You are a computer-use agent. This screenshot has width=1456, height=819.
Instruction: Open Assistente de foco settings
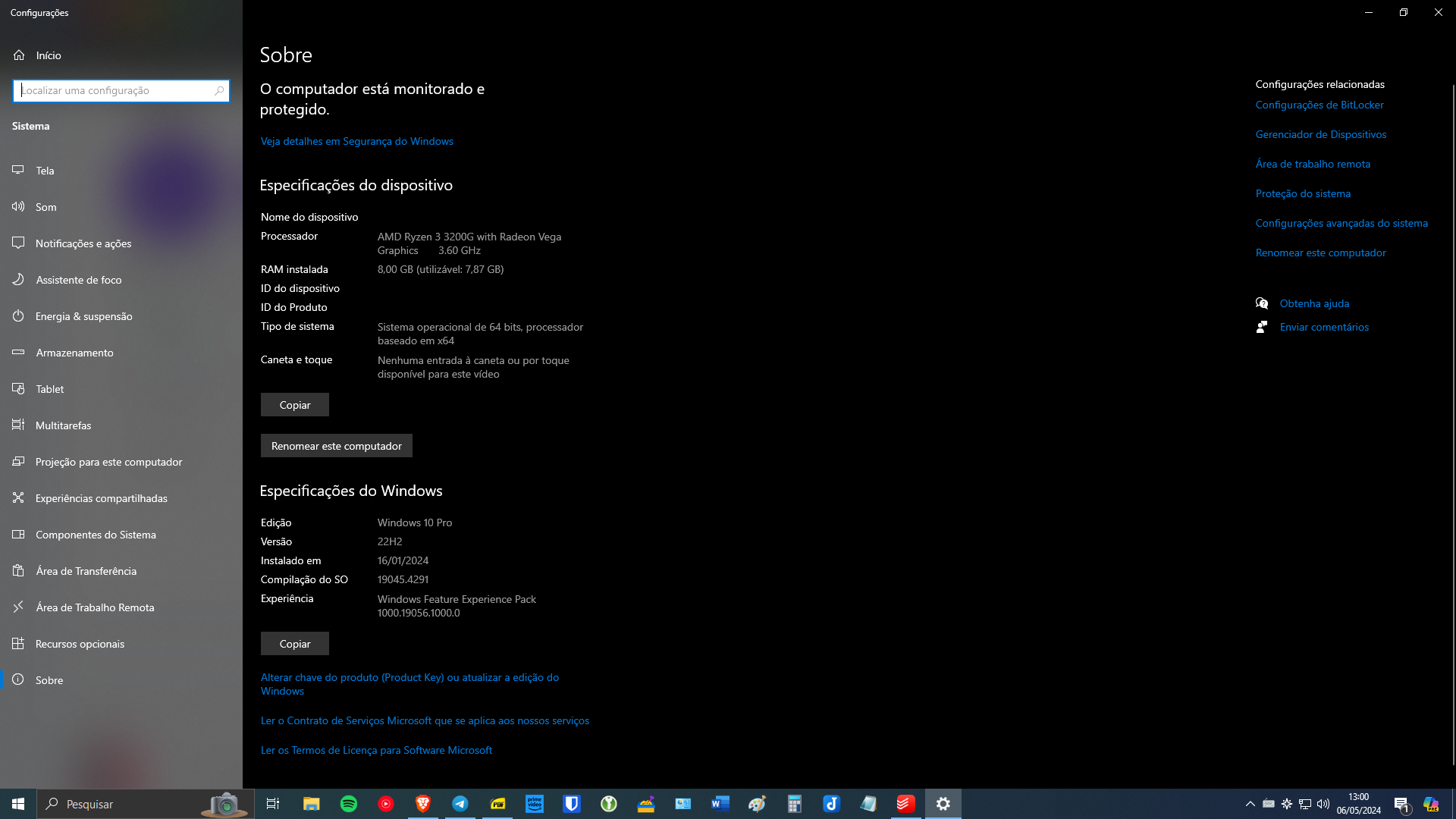tap(78, 280)
